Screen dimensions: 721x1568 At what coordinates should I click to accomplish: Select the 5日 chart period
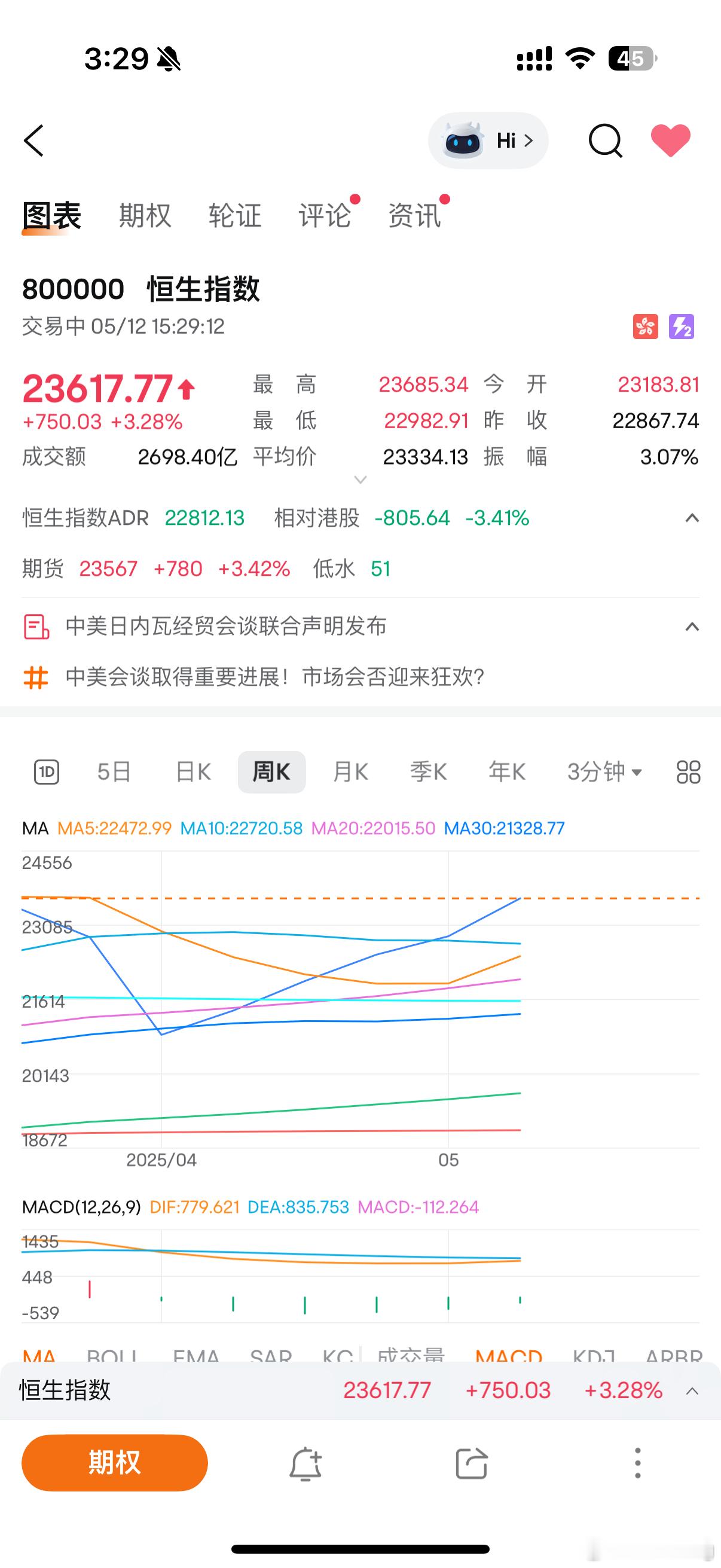click(114, 772)
